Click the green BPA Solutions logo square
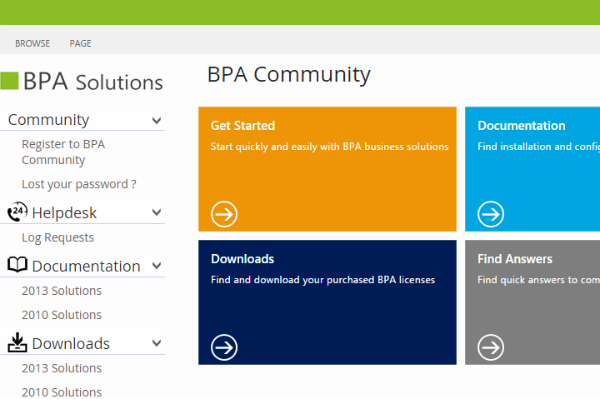The height and width of the screenshot is (399, 600). 10,81
